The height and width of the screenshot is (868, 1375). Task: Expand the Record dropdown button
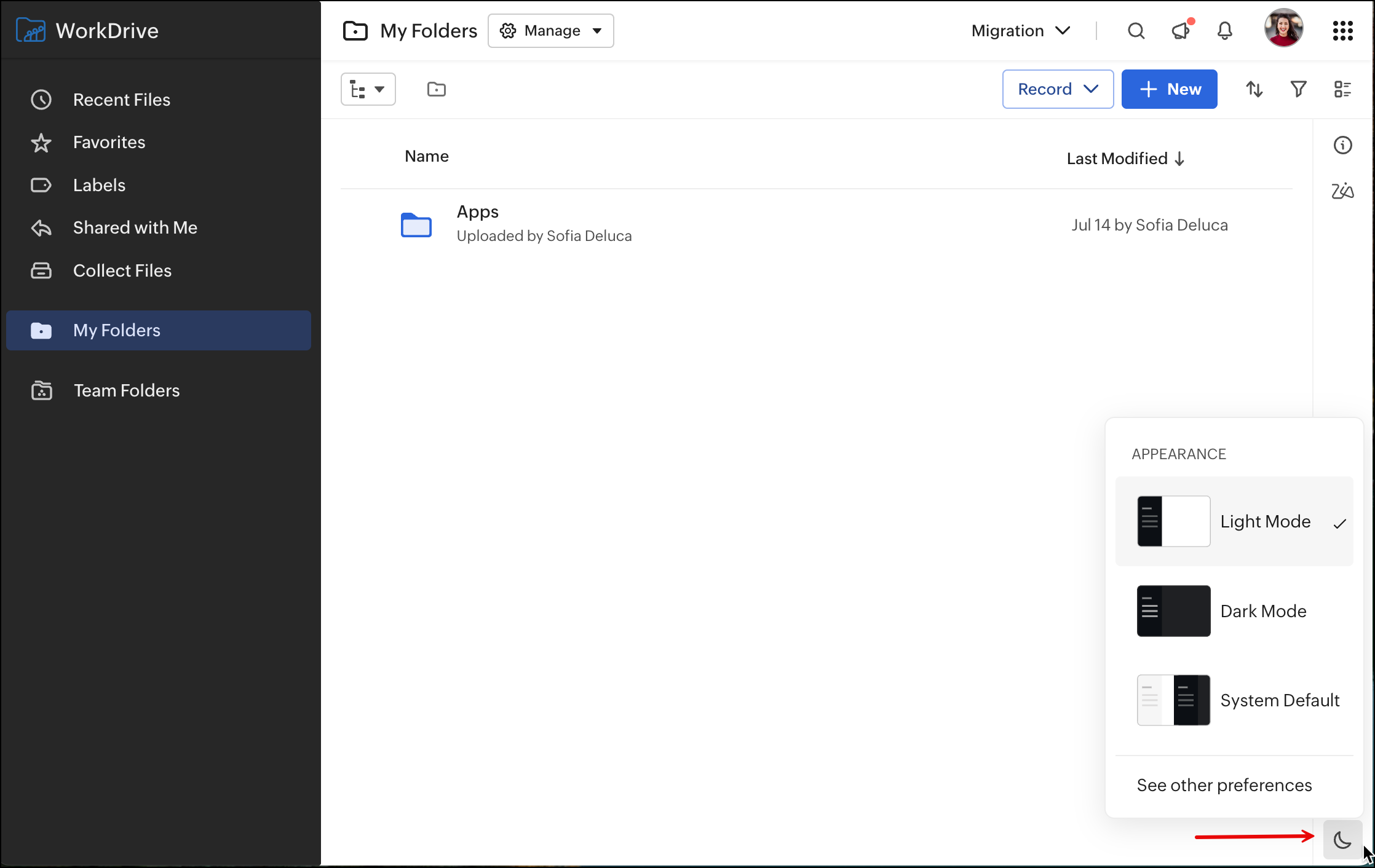(1058, 89)
